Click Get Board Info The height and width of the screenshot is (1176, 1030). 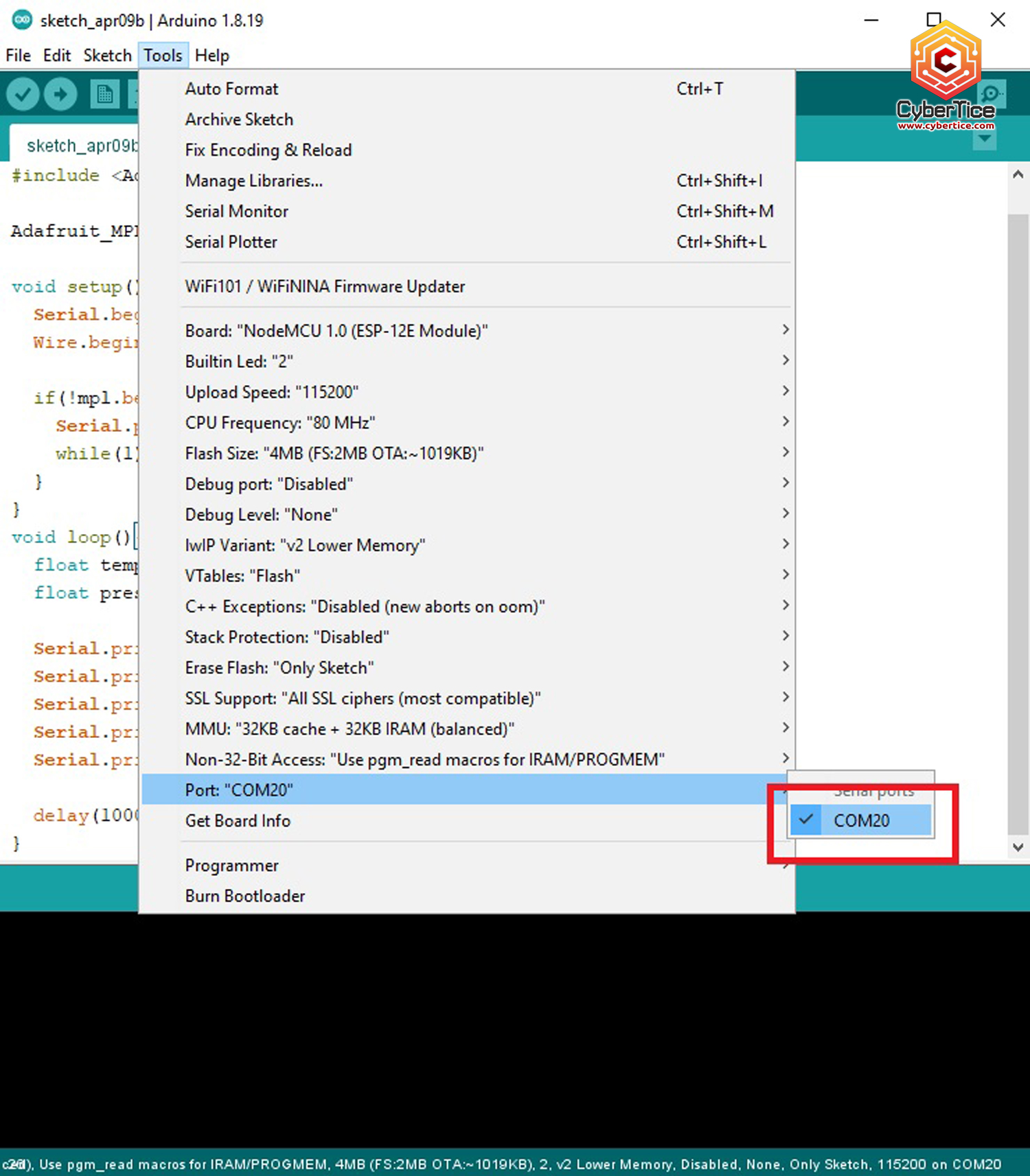point(238,820)
